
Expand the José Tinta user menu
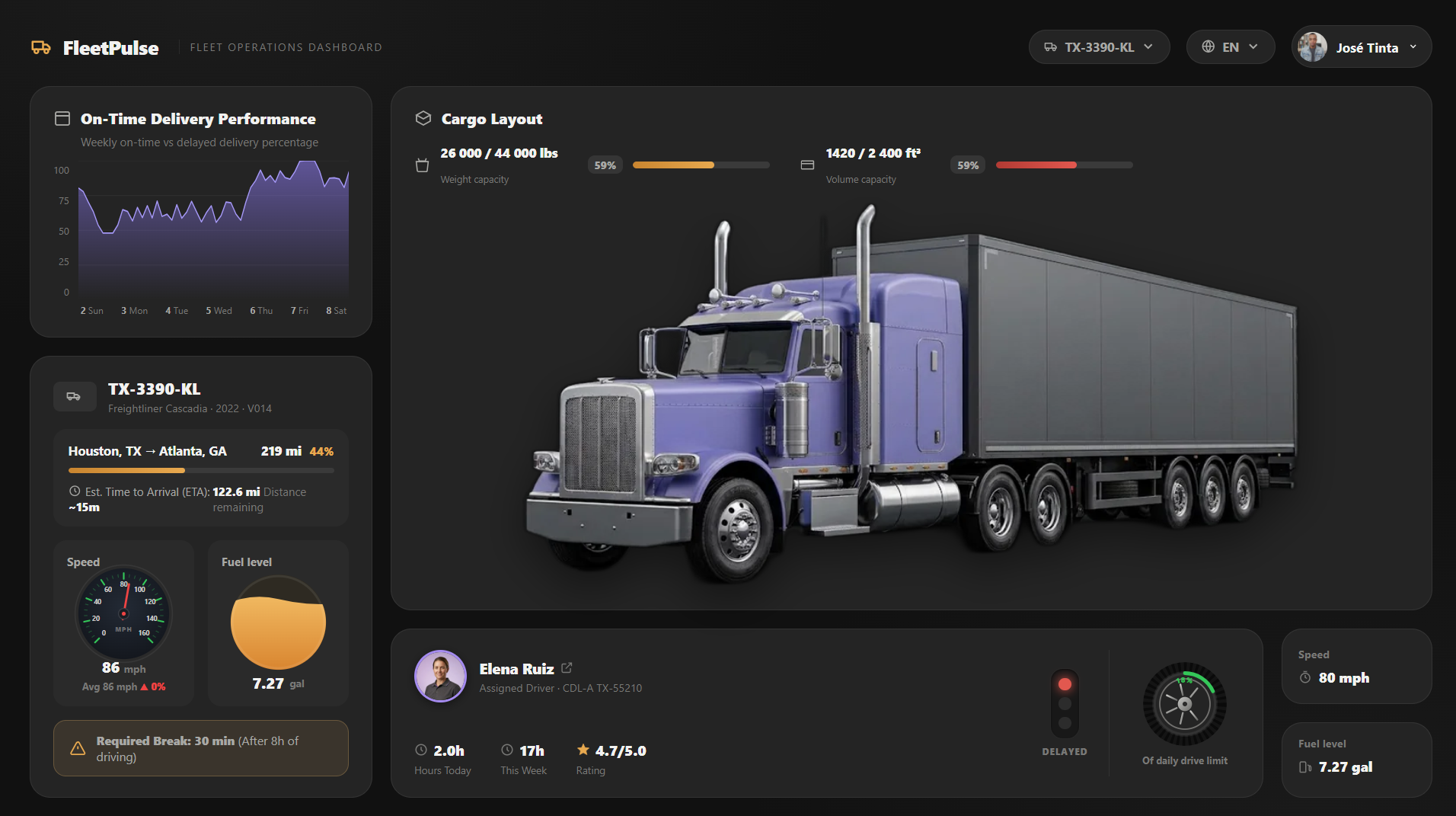pos(1361,47)
